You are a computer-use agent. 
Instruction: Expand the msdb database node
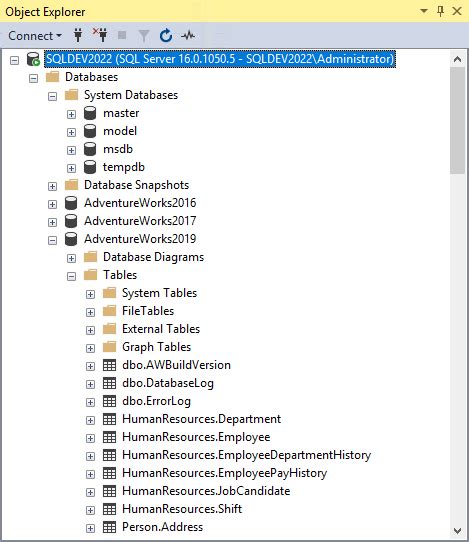72,150
